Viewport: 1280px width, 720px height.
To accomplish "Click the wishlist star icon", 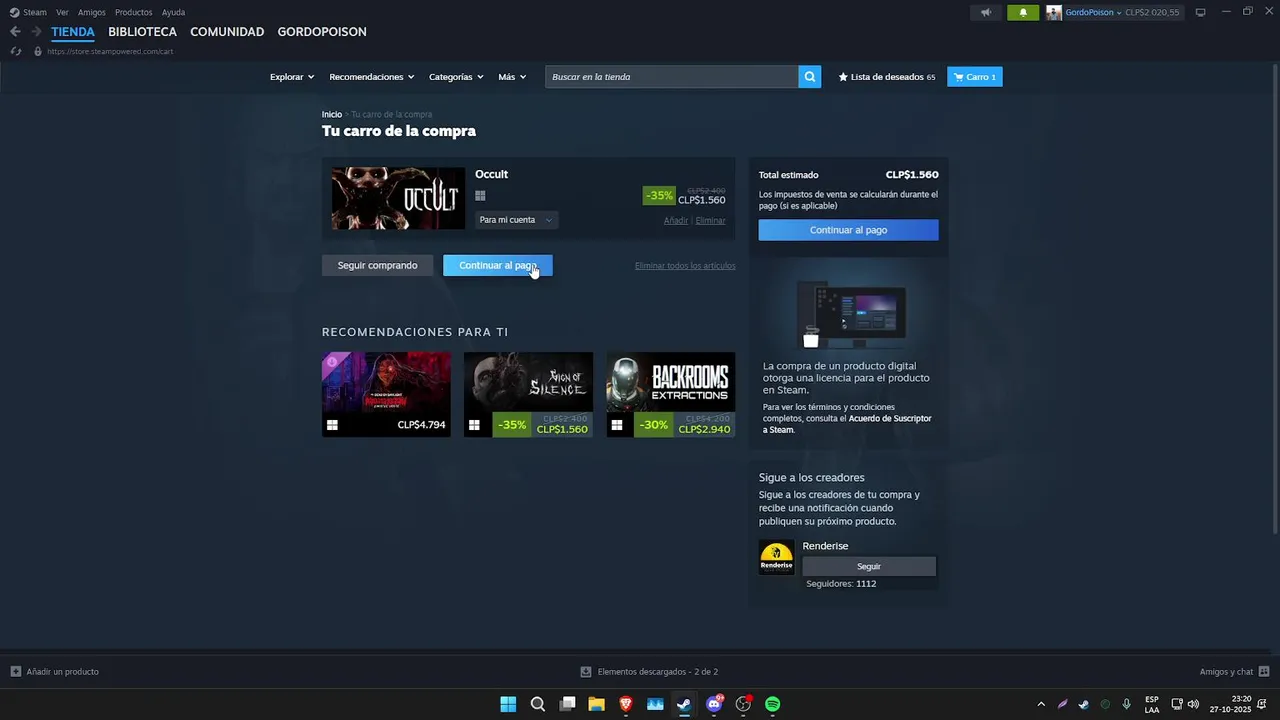I will (843, 77).
